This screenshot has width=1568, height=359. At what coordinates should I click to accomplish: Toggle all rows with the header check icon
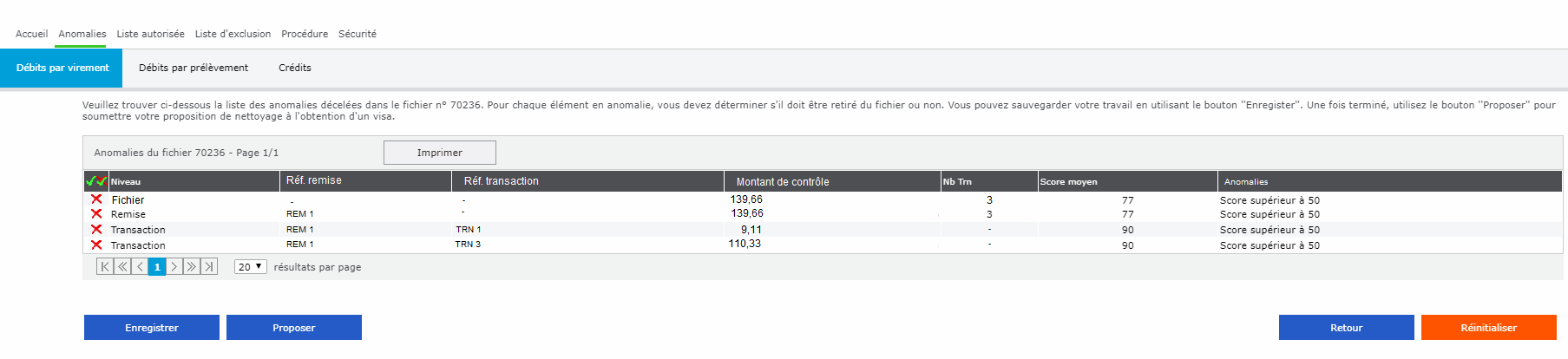click(x=95, y=181)
